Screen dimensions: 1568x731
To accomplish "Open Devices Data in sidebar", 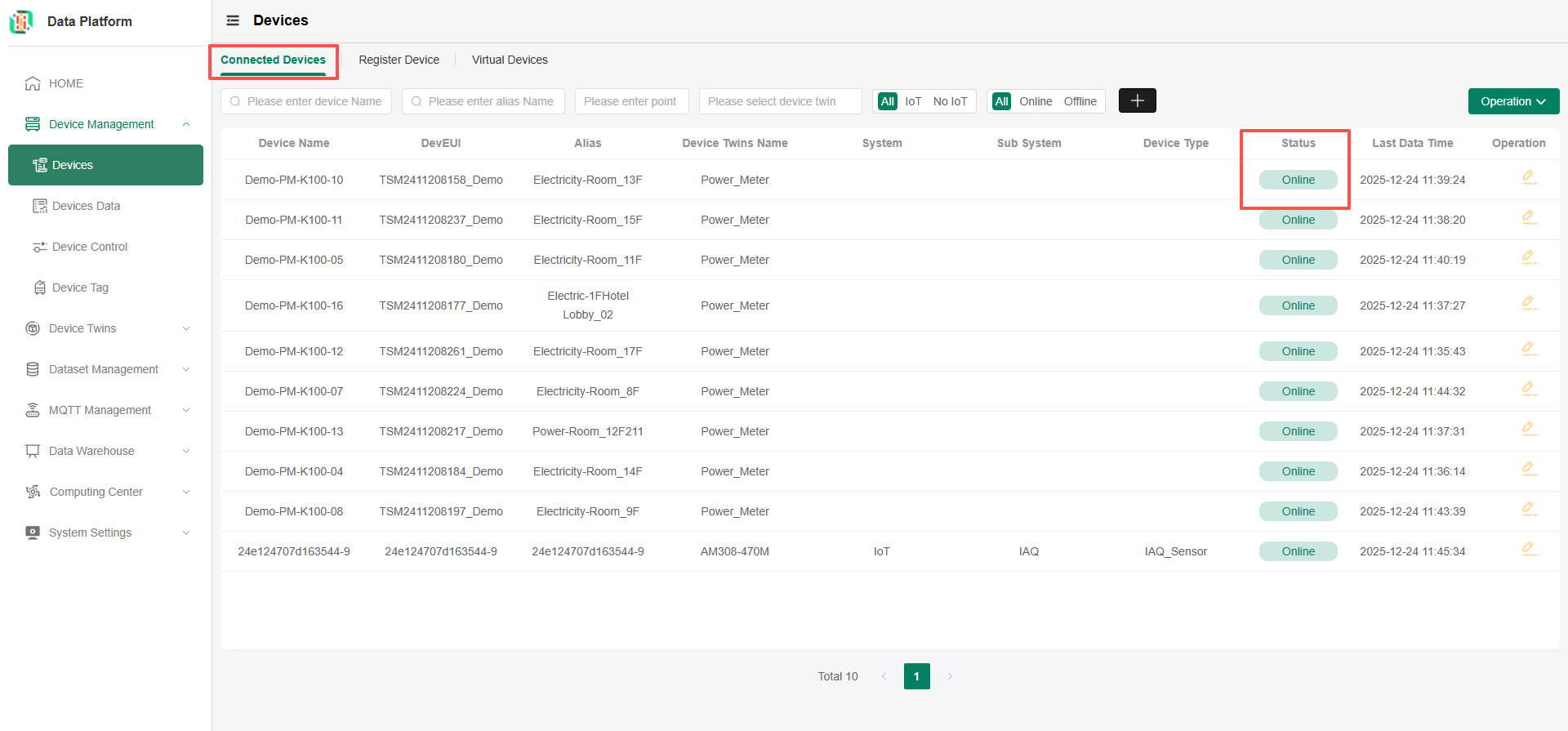I will point(86,206).
